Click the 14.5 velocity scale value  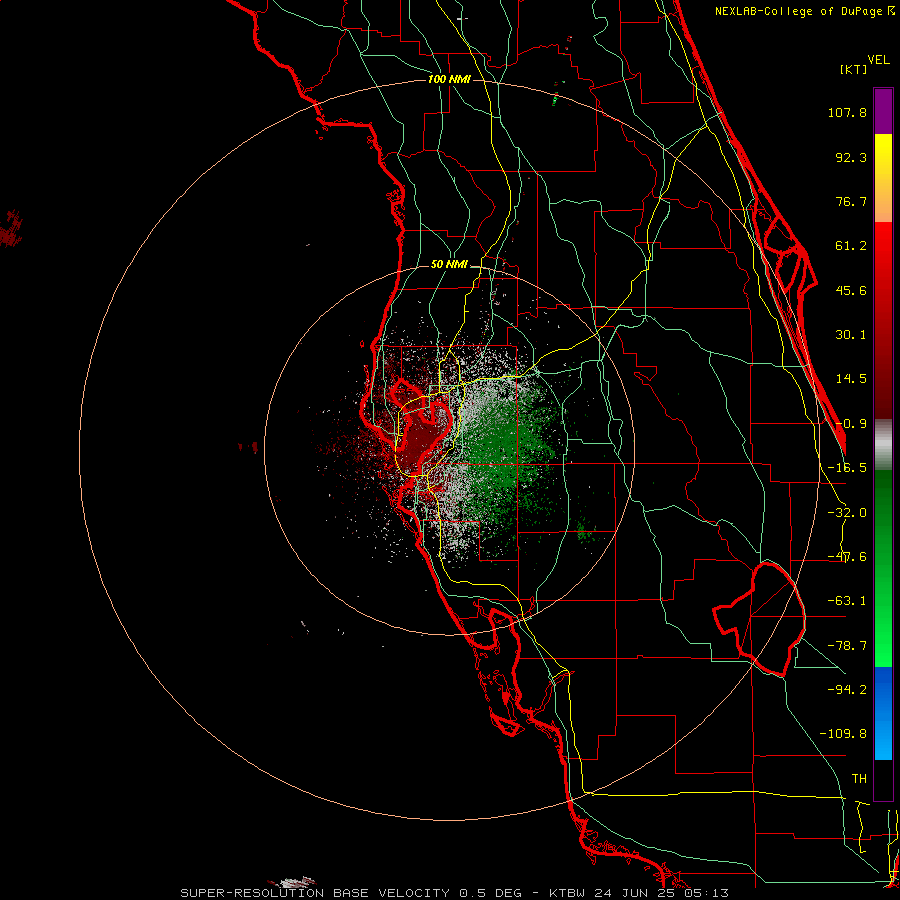point(851,379)
